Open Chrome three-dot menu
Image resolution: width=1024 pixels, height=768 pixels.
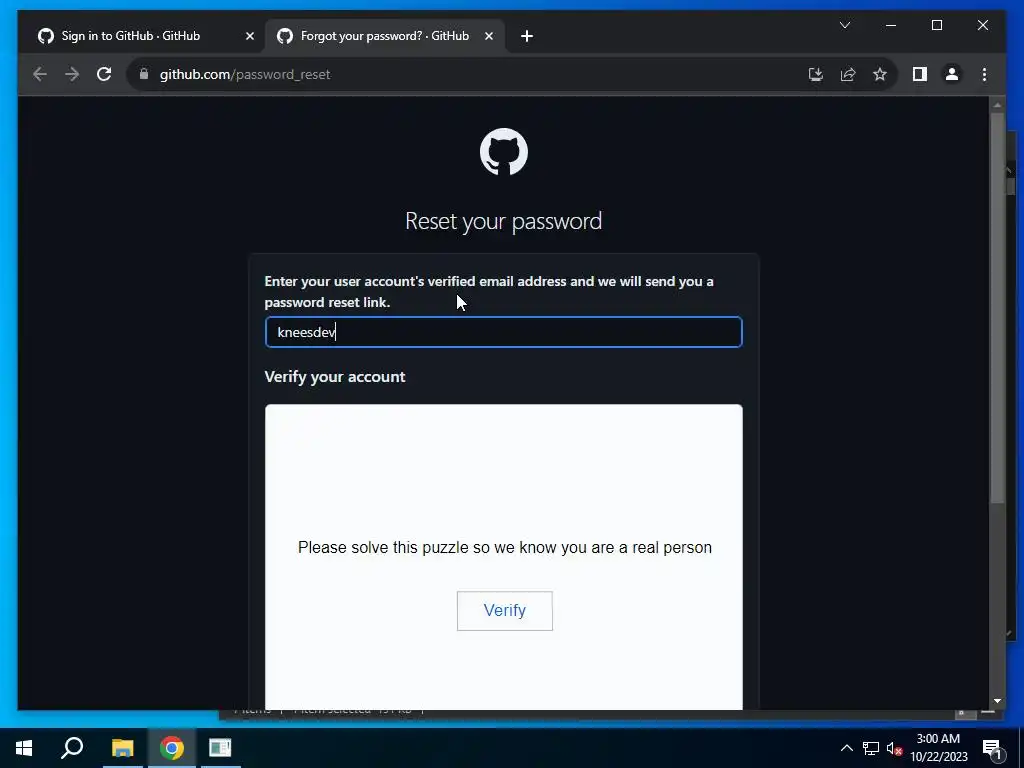coord(984,74)
